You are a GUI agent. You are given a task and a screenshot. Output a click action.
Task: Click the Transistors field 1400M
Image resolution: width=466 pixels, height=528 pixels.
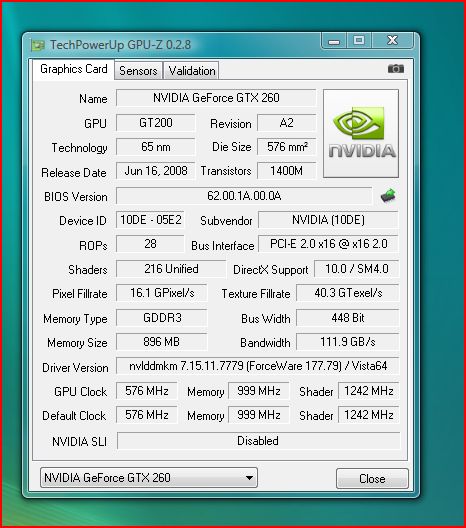(287, 171)
